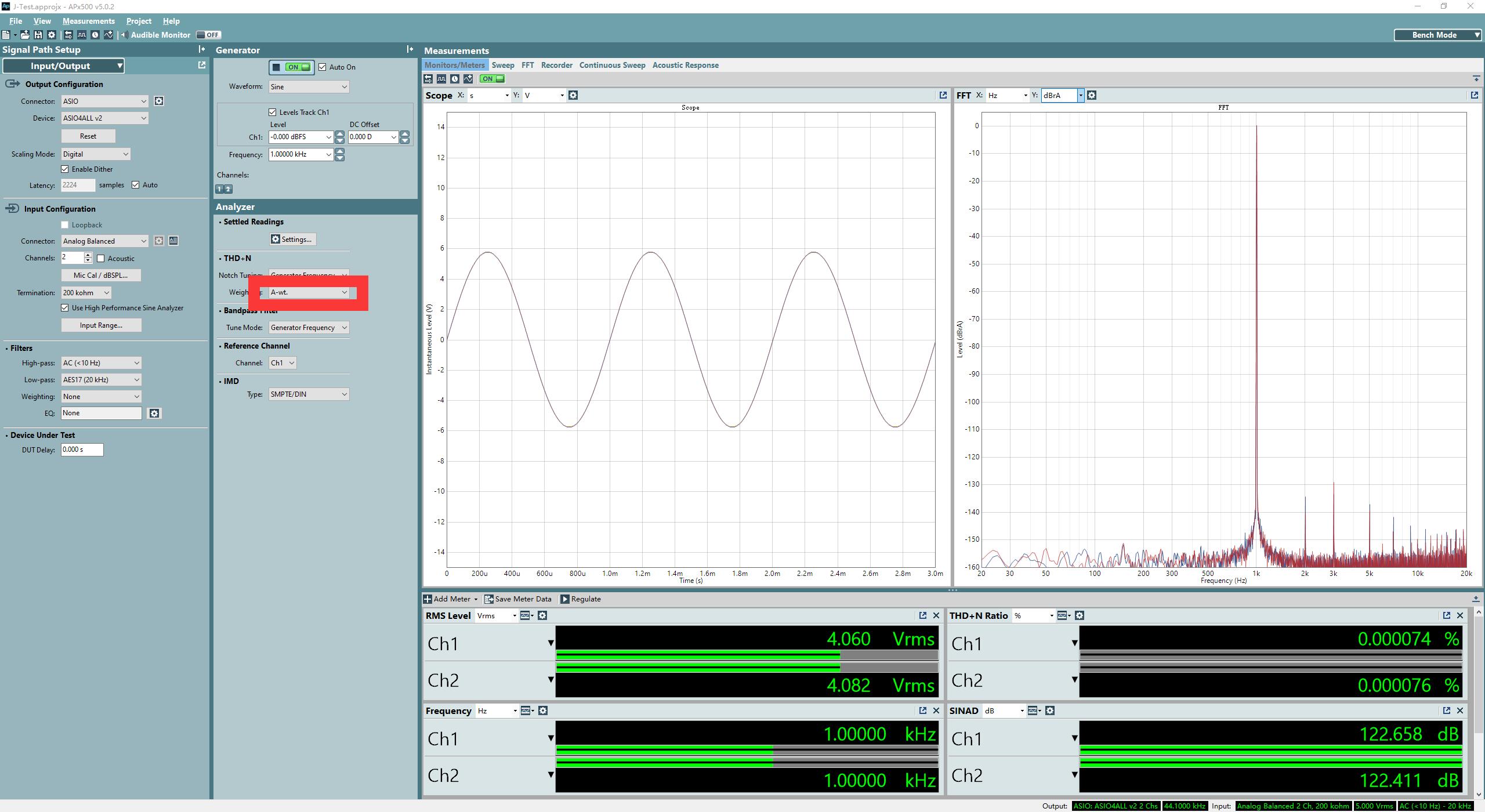The height and width of the screenshot is (812, 1485).
Task: Collapse the Signal Path Setup panel
Action: tap(201, 49)
